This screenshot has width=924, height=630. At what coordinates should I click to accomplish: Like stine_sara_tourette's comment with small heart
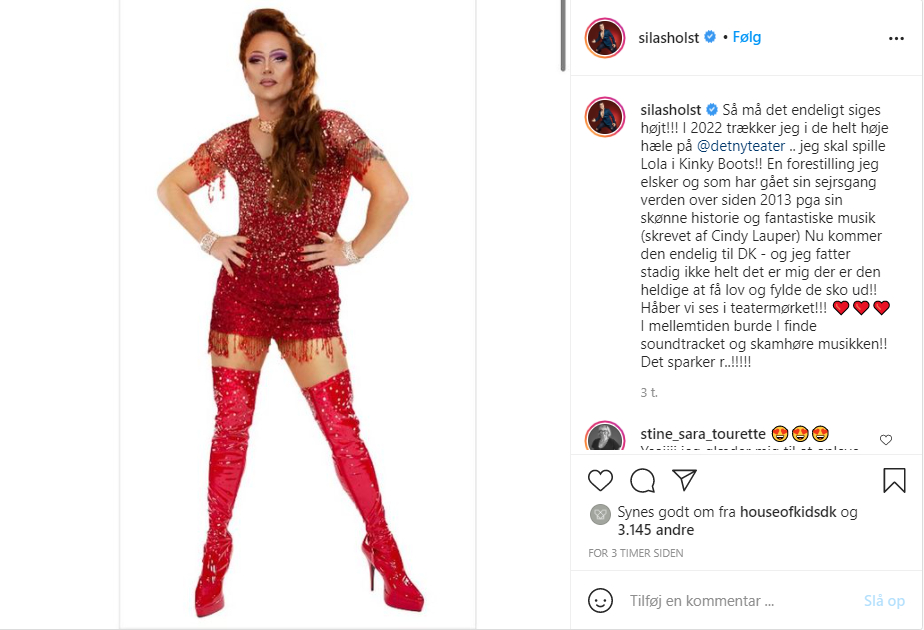tap(886, 440)
